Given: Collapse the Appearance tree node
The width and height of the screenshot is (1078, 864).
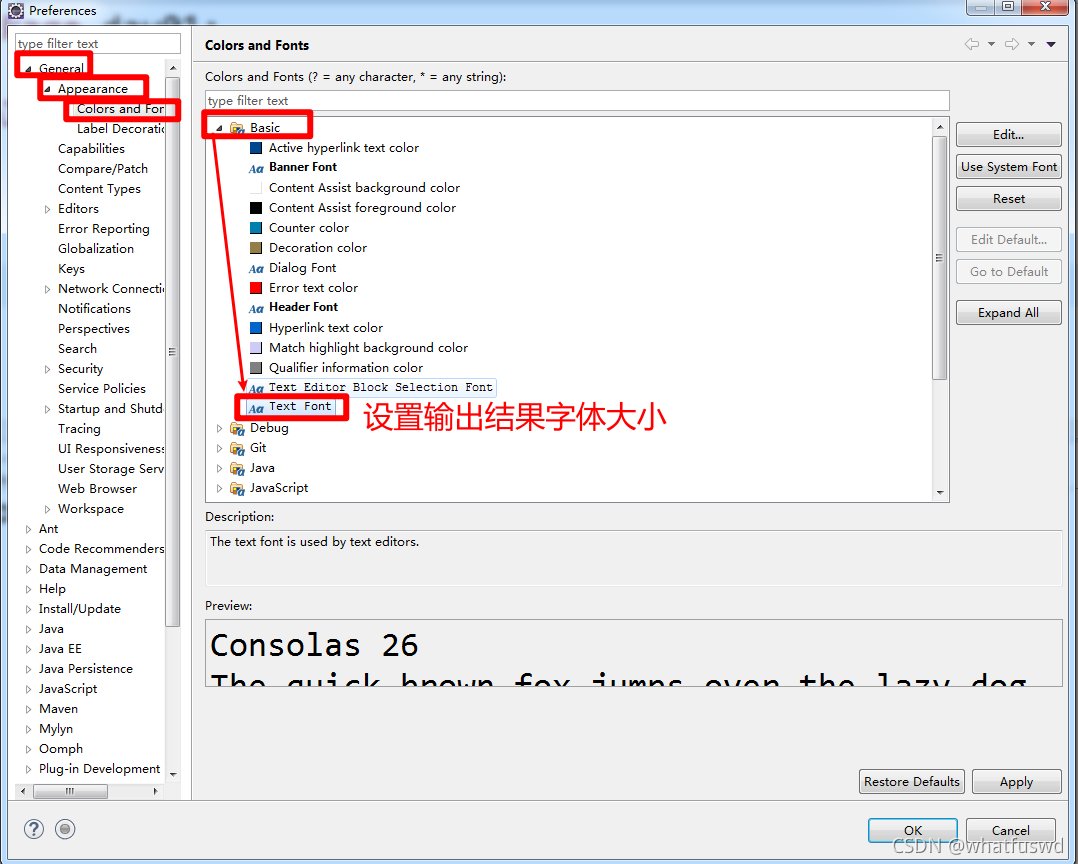Looking at the screenshot, I should [x=47, y=89].
